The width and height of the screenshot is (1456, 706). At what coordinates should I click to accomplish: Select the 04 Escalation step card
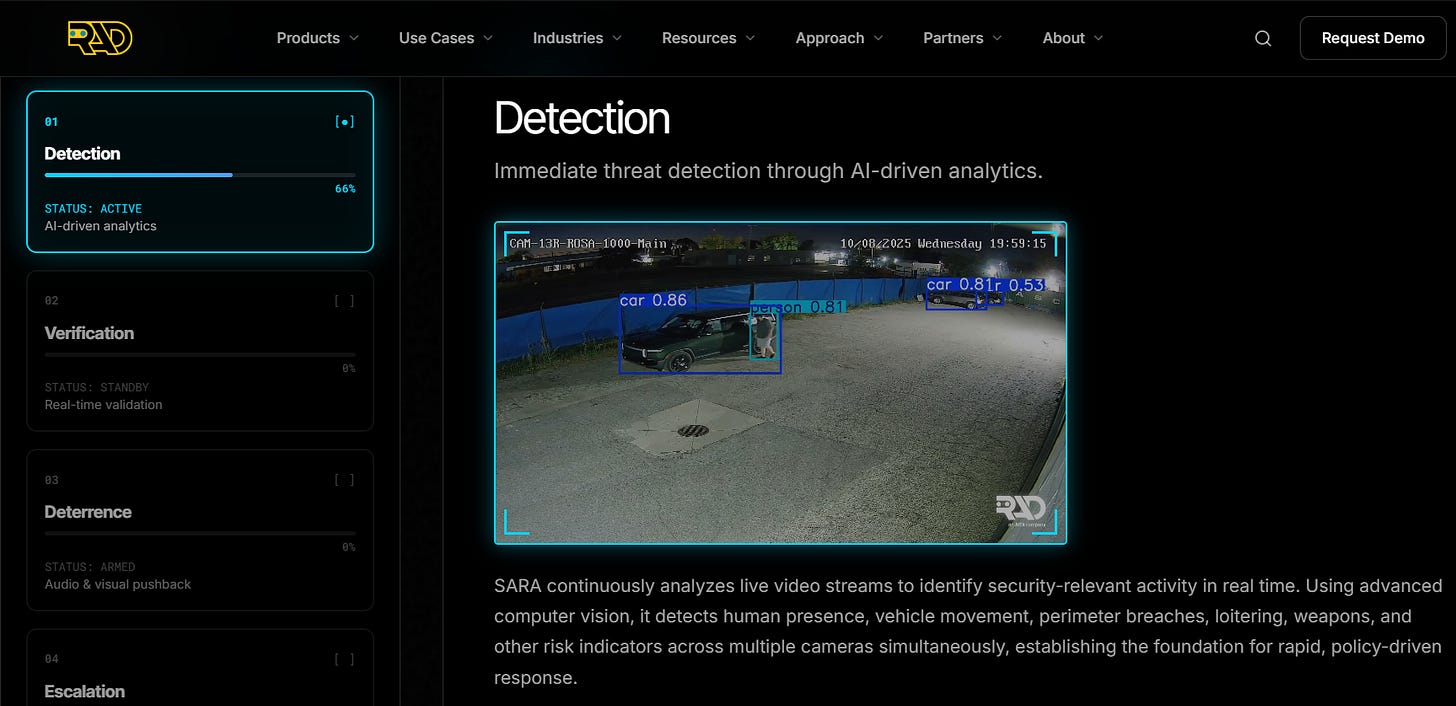pyautogui.click(x=200, y=668)
